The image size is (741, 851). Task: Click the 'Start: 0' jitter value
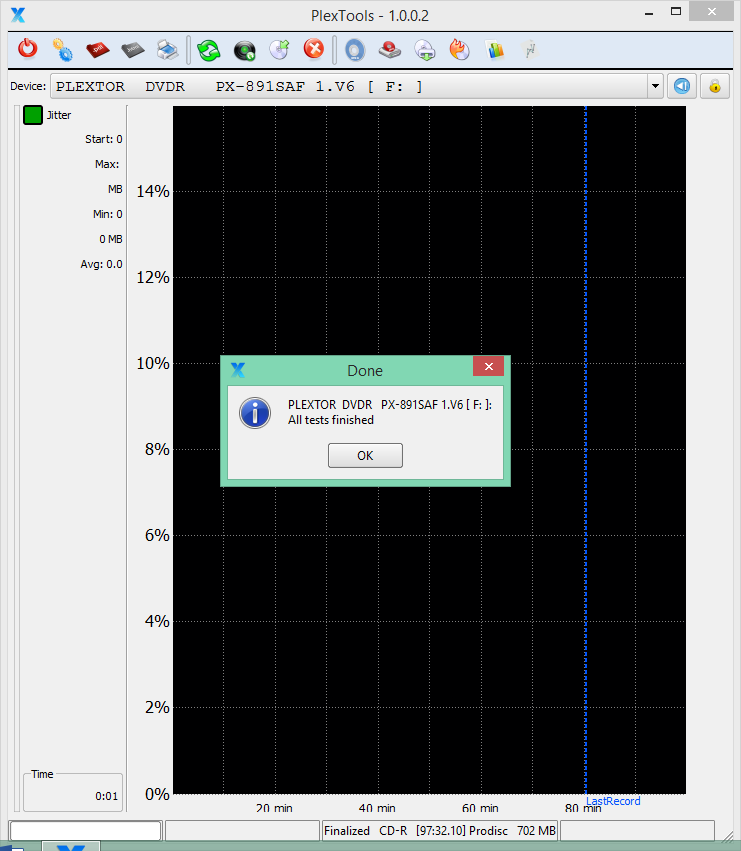[x=104, y=139]
